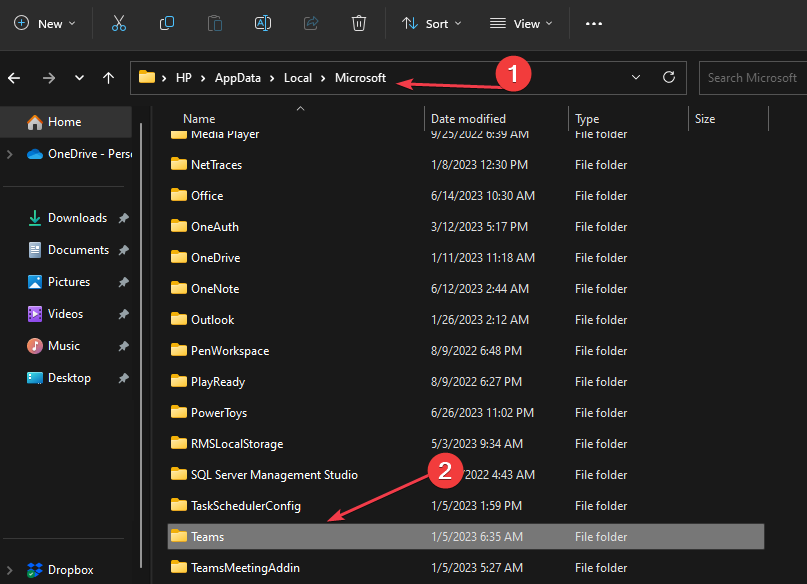
Task: Click the Music icon in sidebar
Action: pos(34,346)
